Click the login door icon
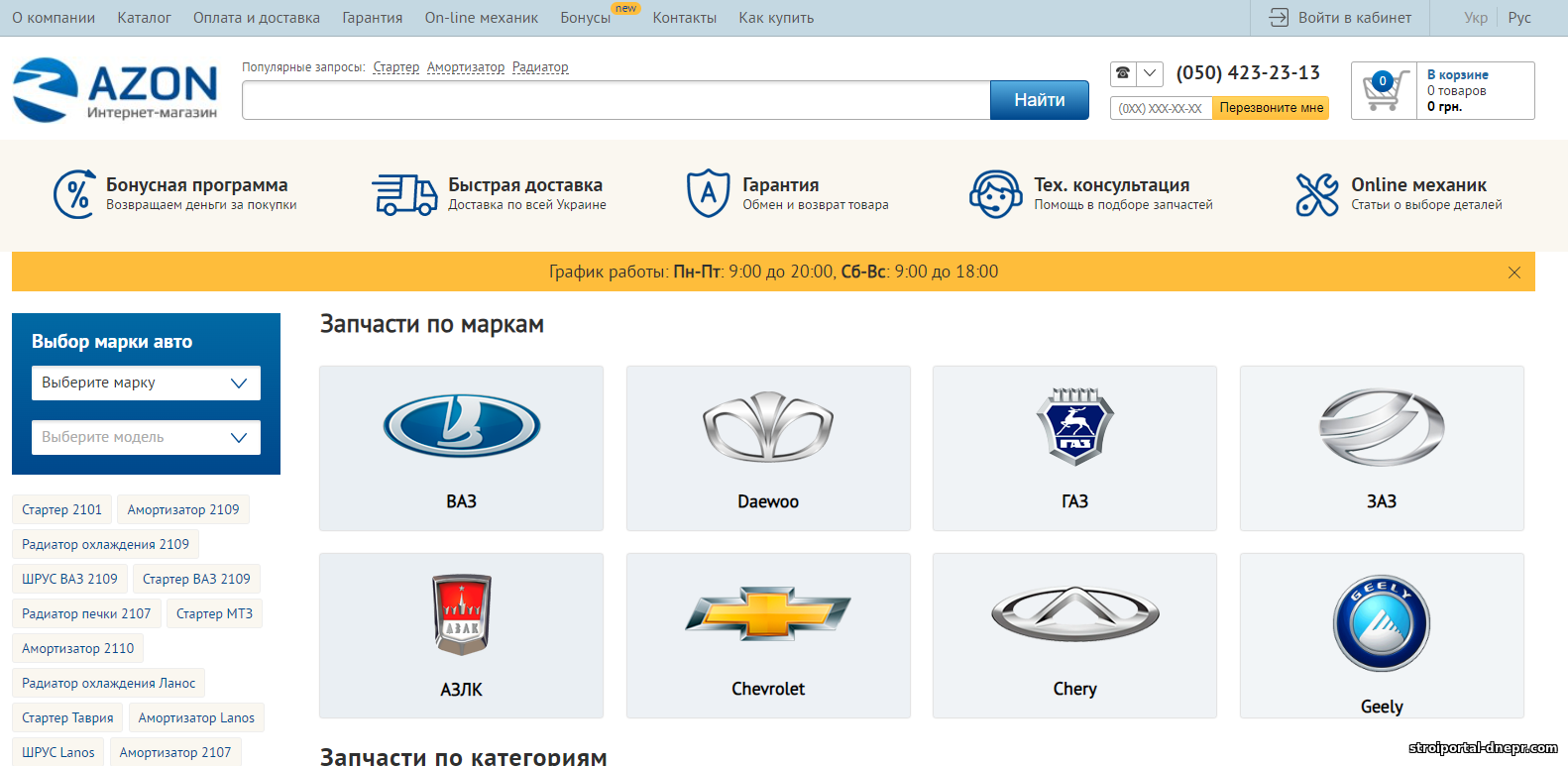The width and height of the screenshot is (1568, 766). [1279, 18]
